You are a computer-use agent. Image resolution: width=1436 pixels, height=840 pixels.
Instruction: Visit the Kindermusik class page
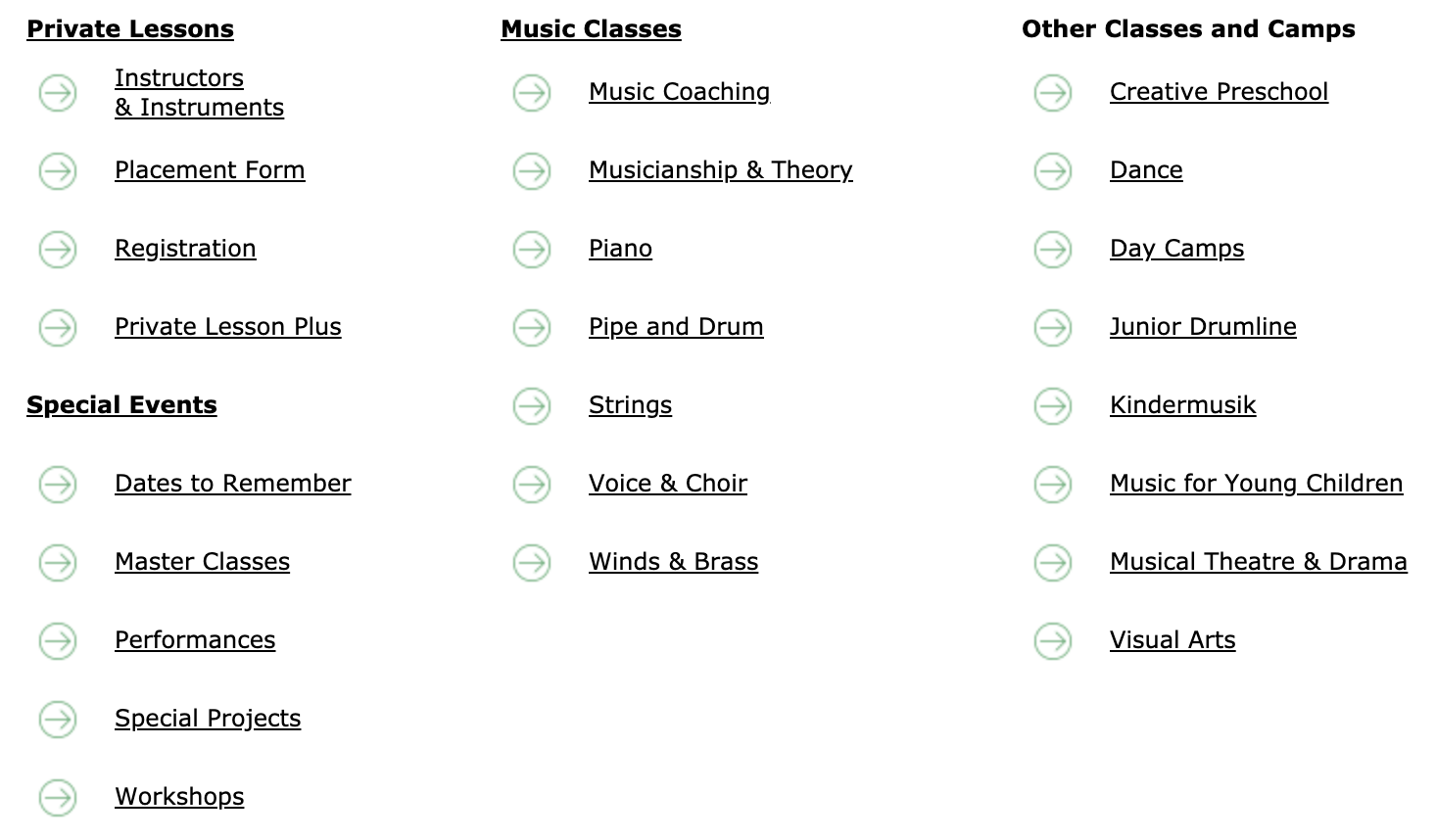click(1182, 405)
